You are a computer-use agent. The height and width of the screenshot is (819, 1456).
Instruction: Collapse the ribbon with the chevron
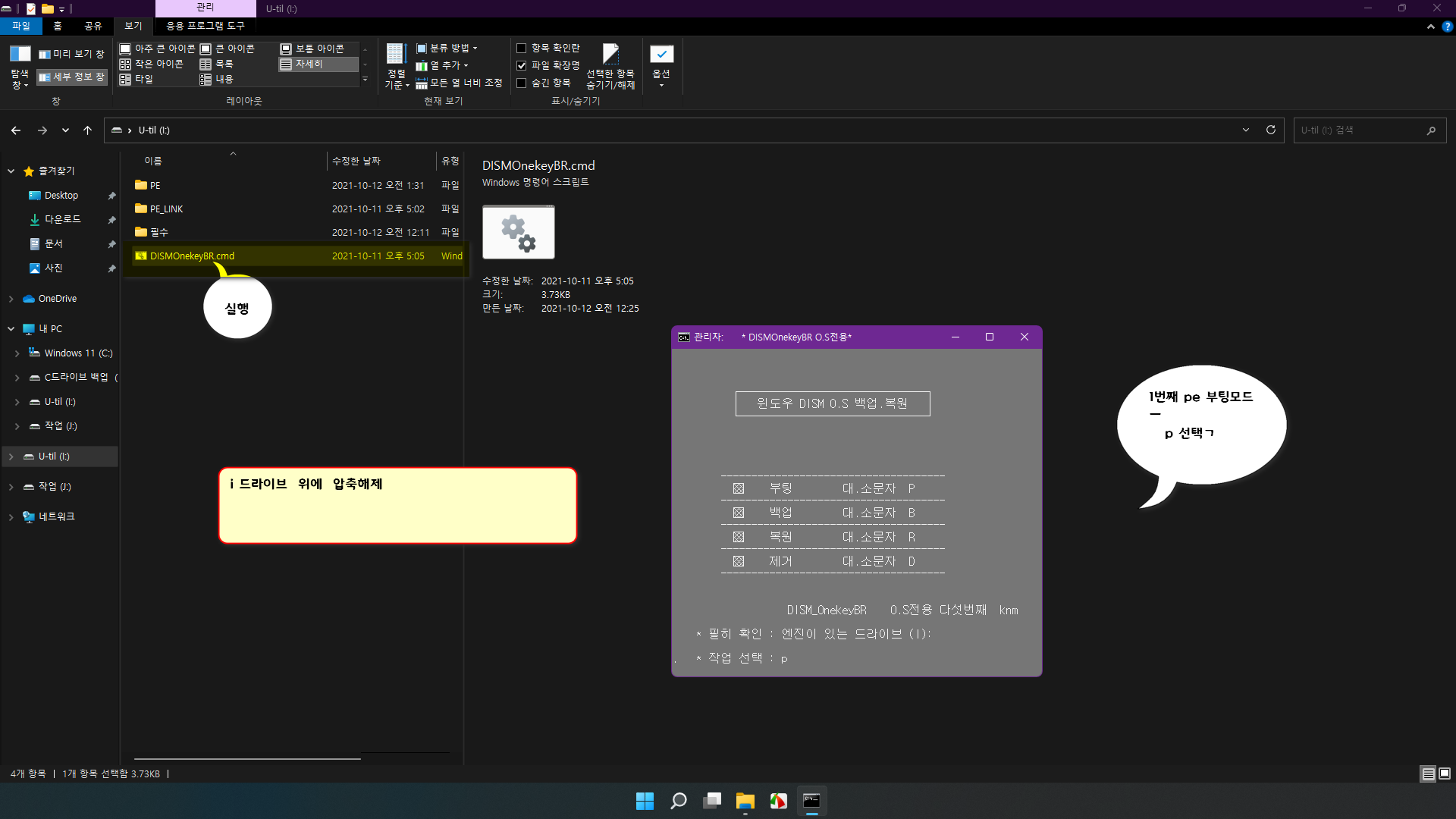(1430, 27)
